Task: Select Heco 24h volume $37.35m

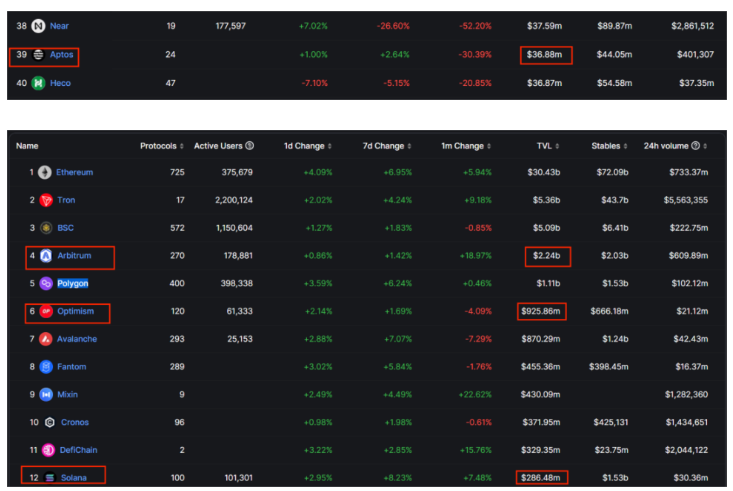Action: tap(697, 83)
